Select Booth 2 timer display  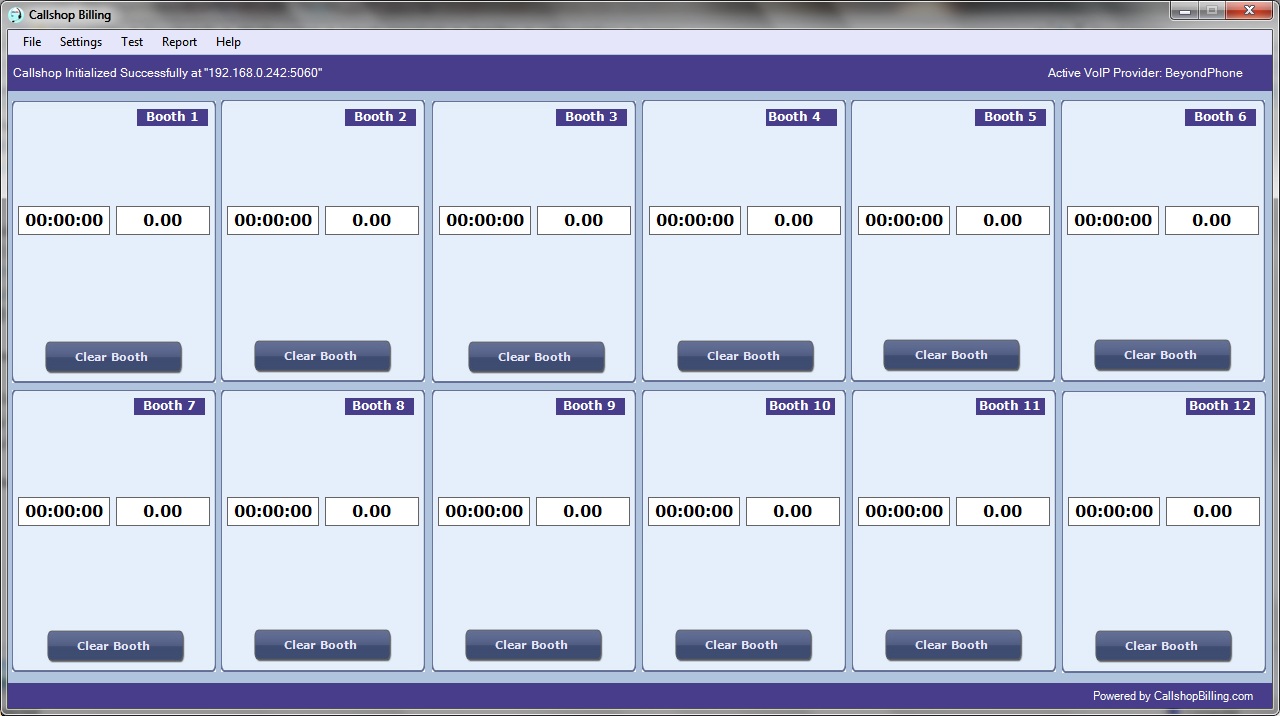point(273,220)
